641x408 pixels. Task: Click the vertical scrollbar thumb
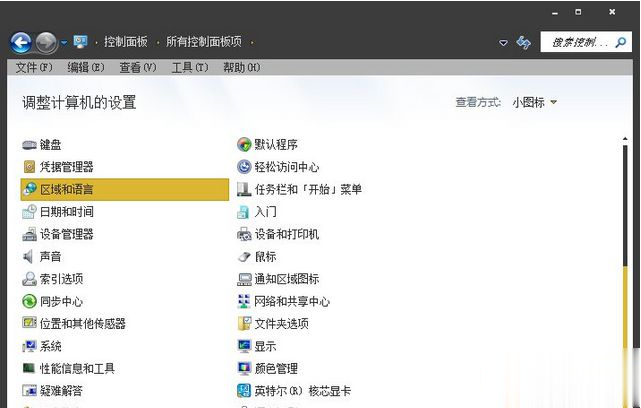(625, 206)
